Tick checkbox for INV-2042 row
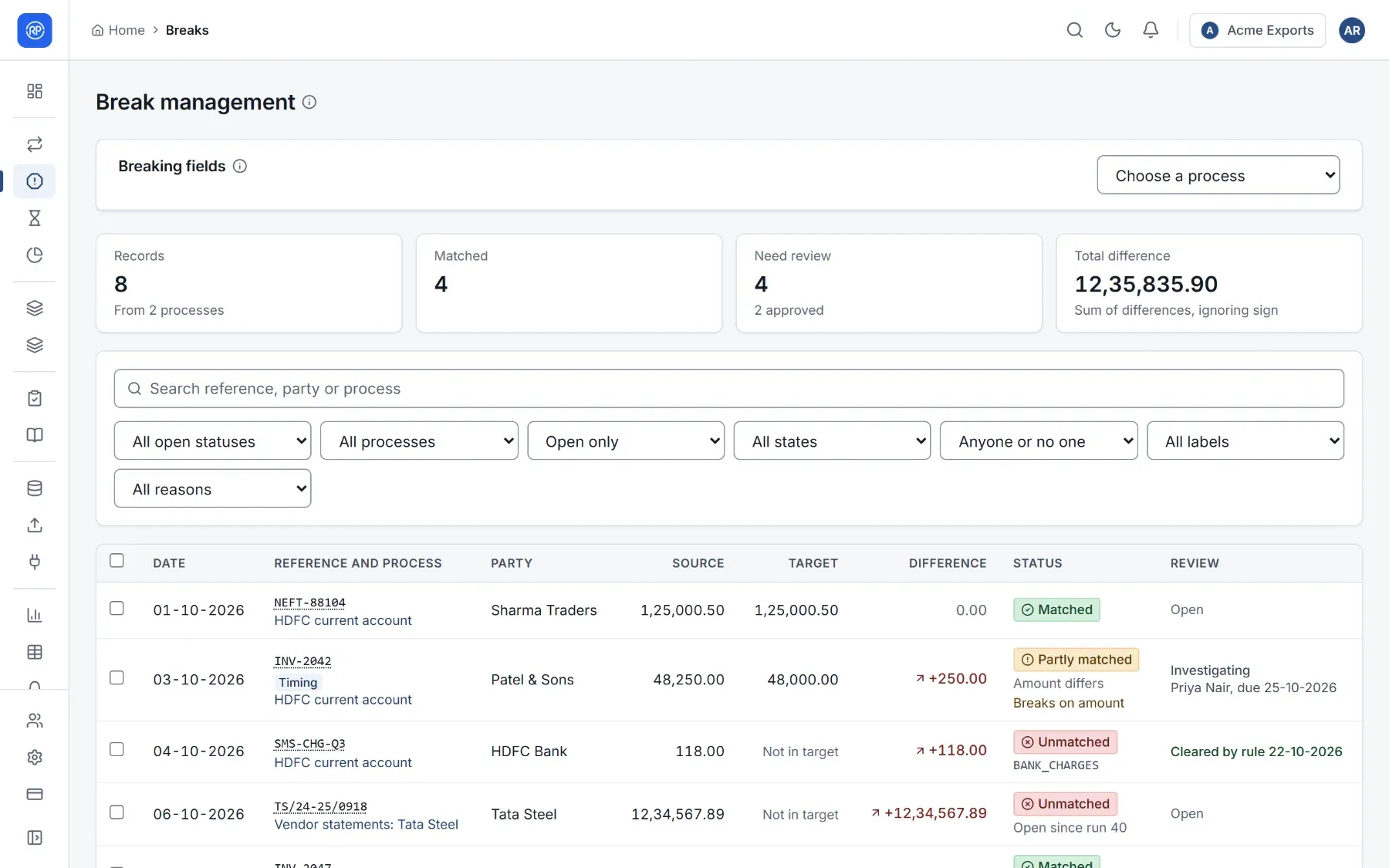 point(117,678)
